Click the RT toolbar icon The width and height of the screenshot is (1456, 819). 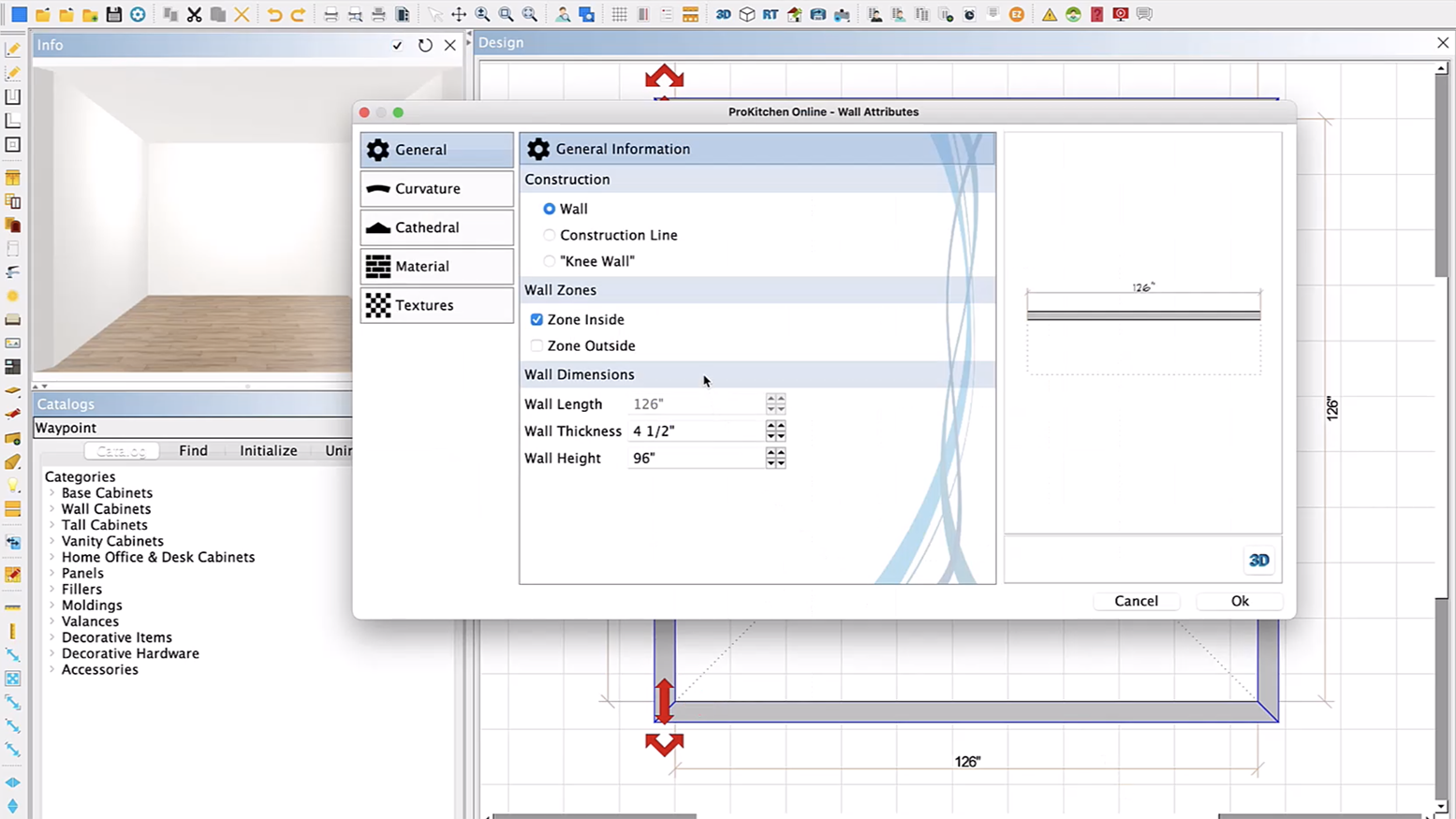tap(770, 14)
